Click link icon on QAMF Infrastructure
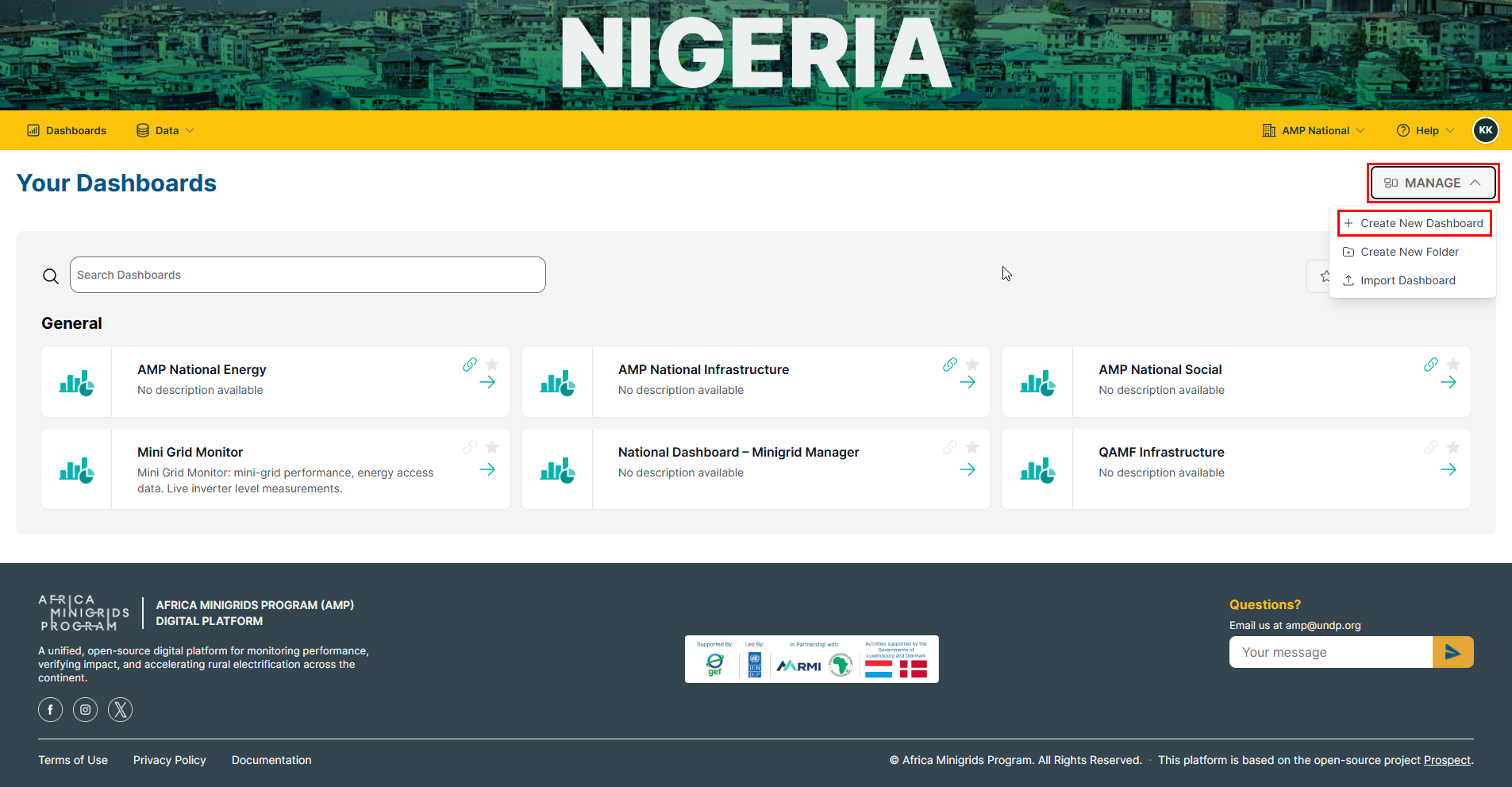1512x787 pixels. [x=1431, y=447]
